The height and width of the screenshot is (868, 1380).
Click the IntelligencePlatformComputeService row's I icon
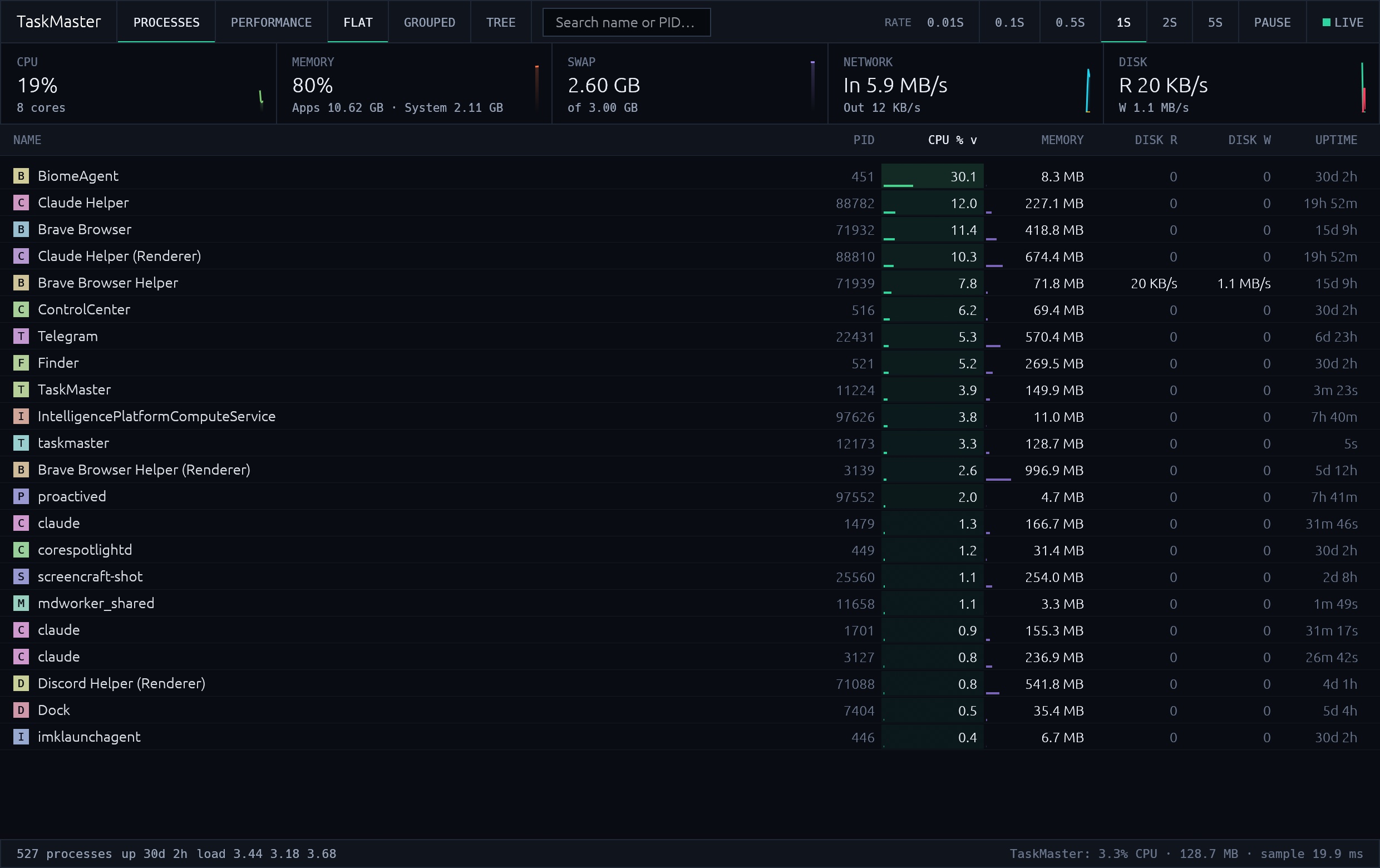tap(21, 417)
